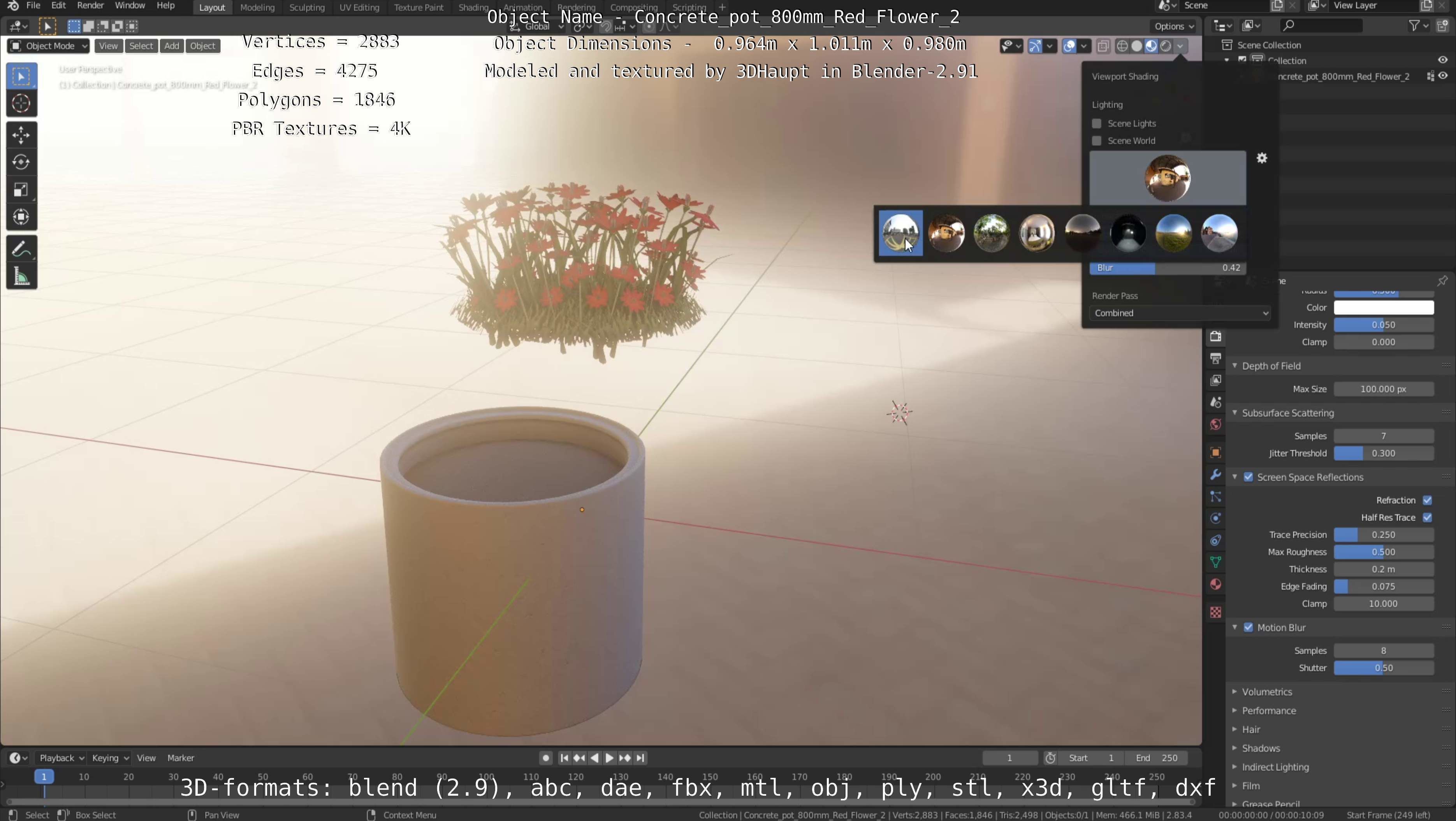
Task: Switch to Texture Paint workspace tab
Action: [x=418, y=7]
